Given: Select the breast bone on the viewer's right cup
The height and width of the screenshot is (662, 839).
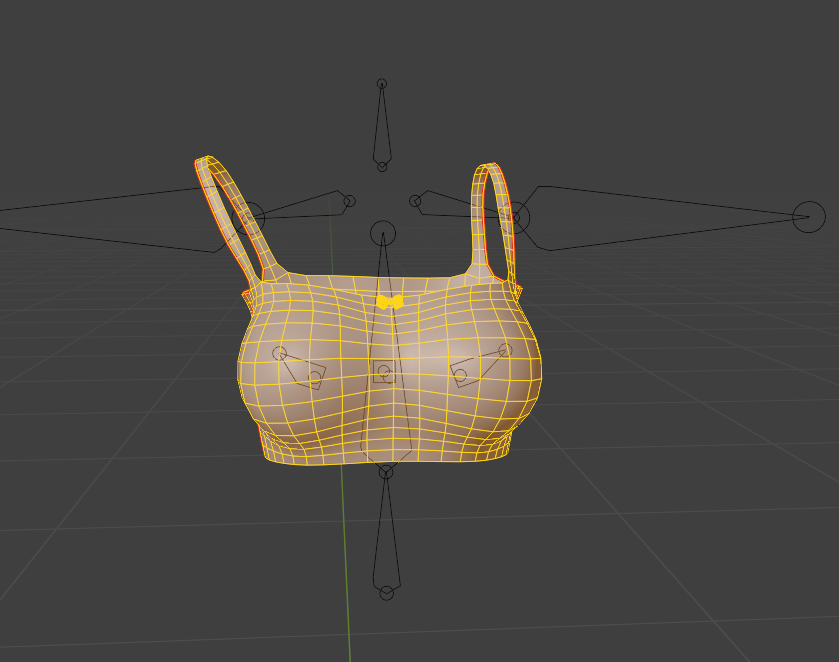Looking at the screenshot, I should [480, 367].
